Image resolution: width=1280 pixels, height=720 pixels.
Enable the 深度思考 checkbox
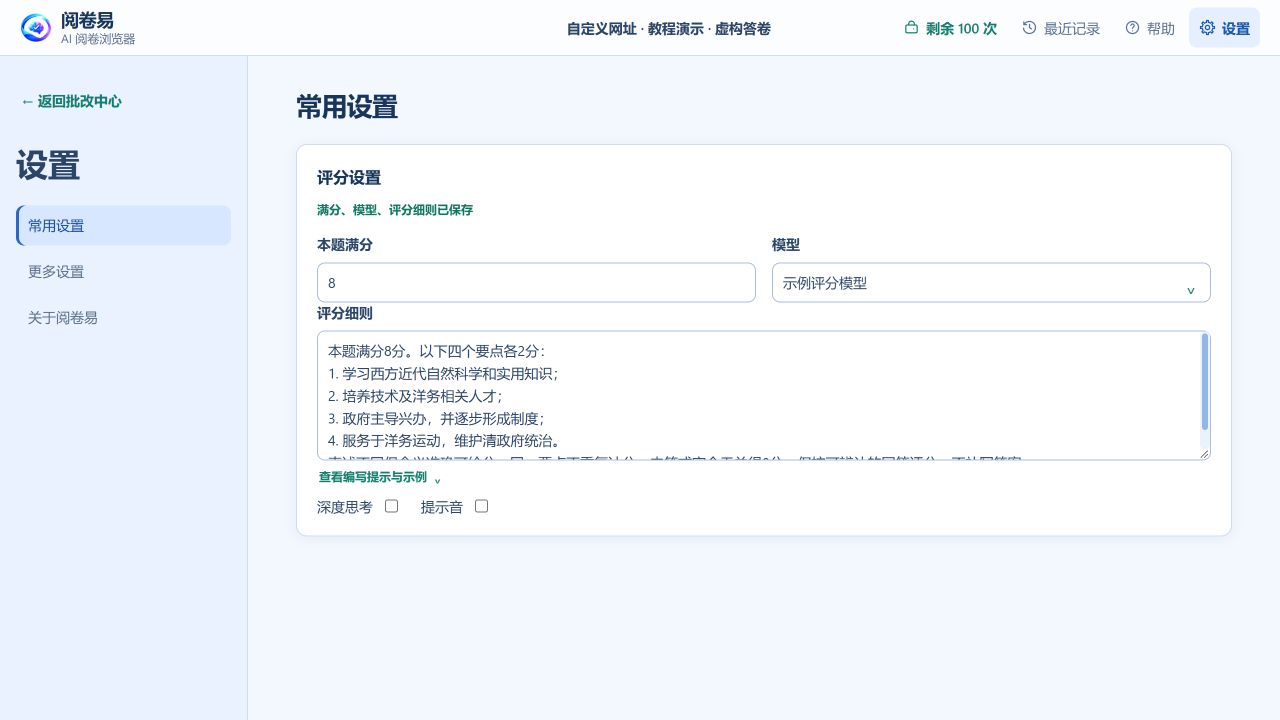tap(391, 506)
